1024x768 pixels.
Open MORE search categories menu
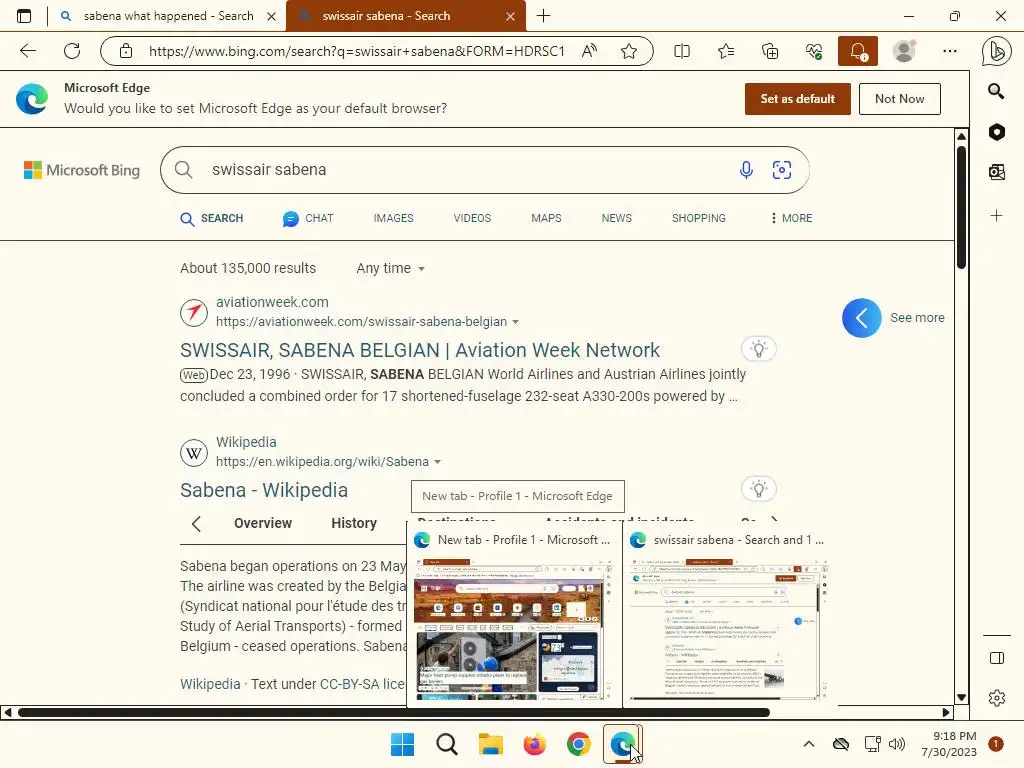pyautogui.click(x=791, y=218)
